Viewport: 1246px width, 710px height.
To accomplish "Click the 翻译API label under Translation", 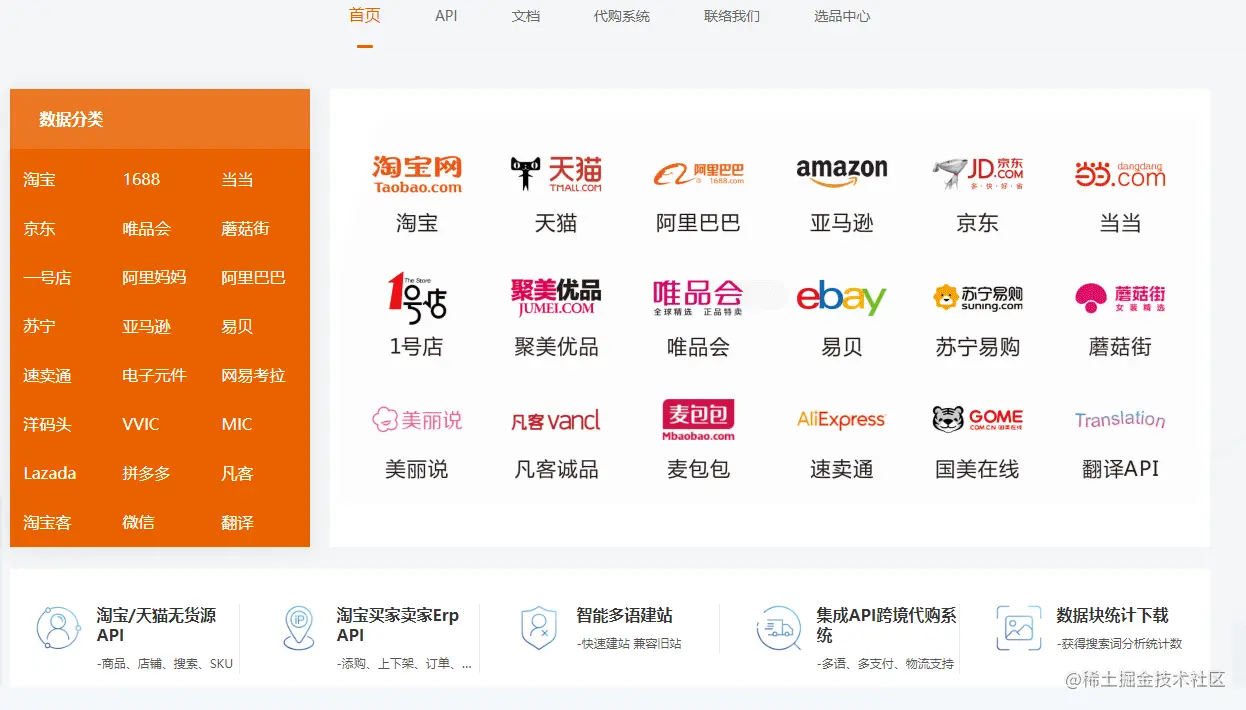I will (x=1120, y=468).
